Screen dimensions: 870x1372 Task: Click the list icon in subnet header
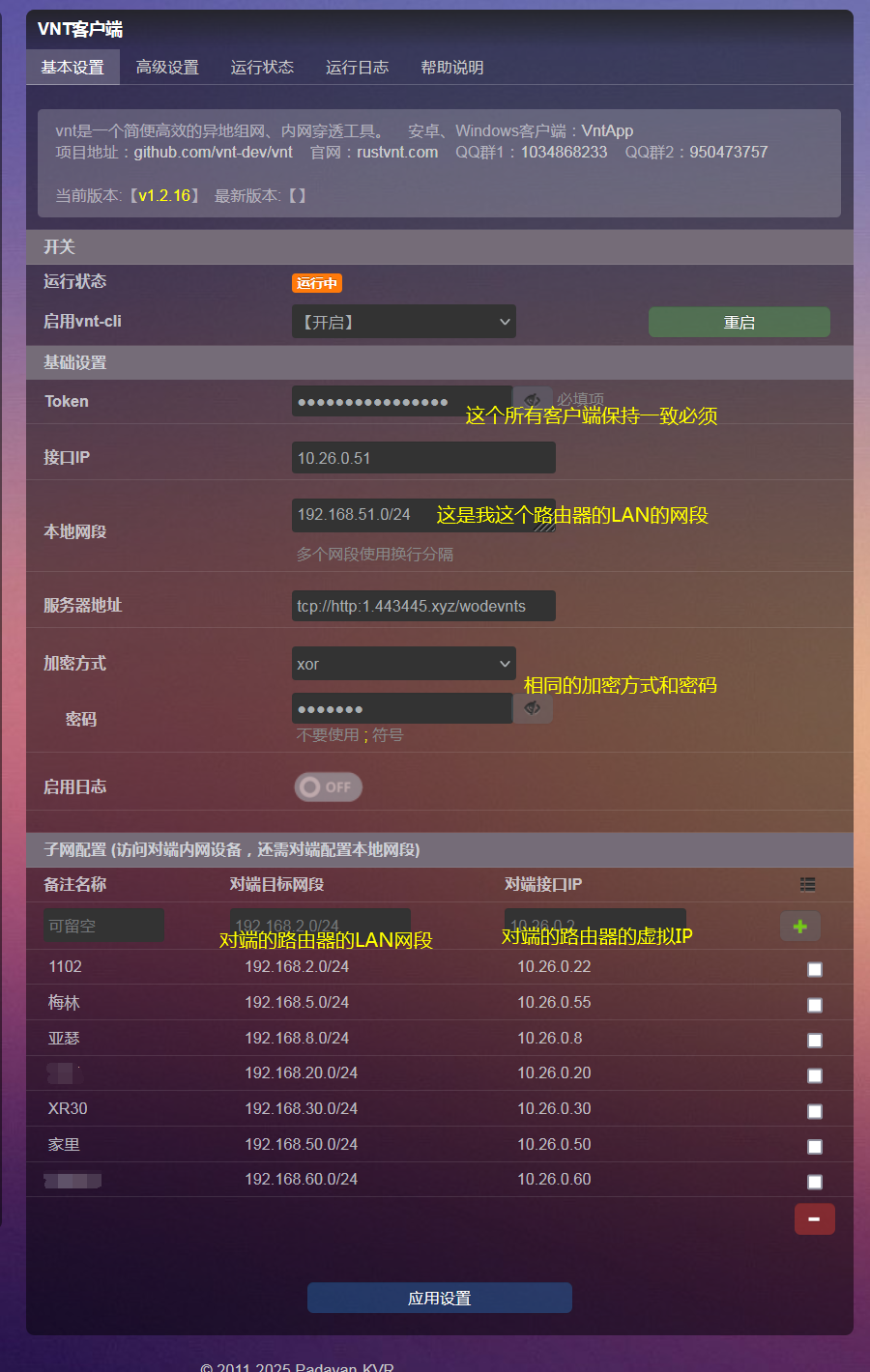coord(808,884)
